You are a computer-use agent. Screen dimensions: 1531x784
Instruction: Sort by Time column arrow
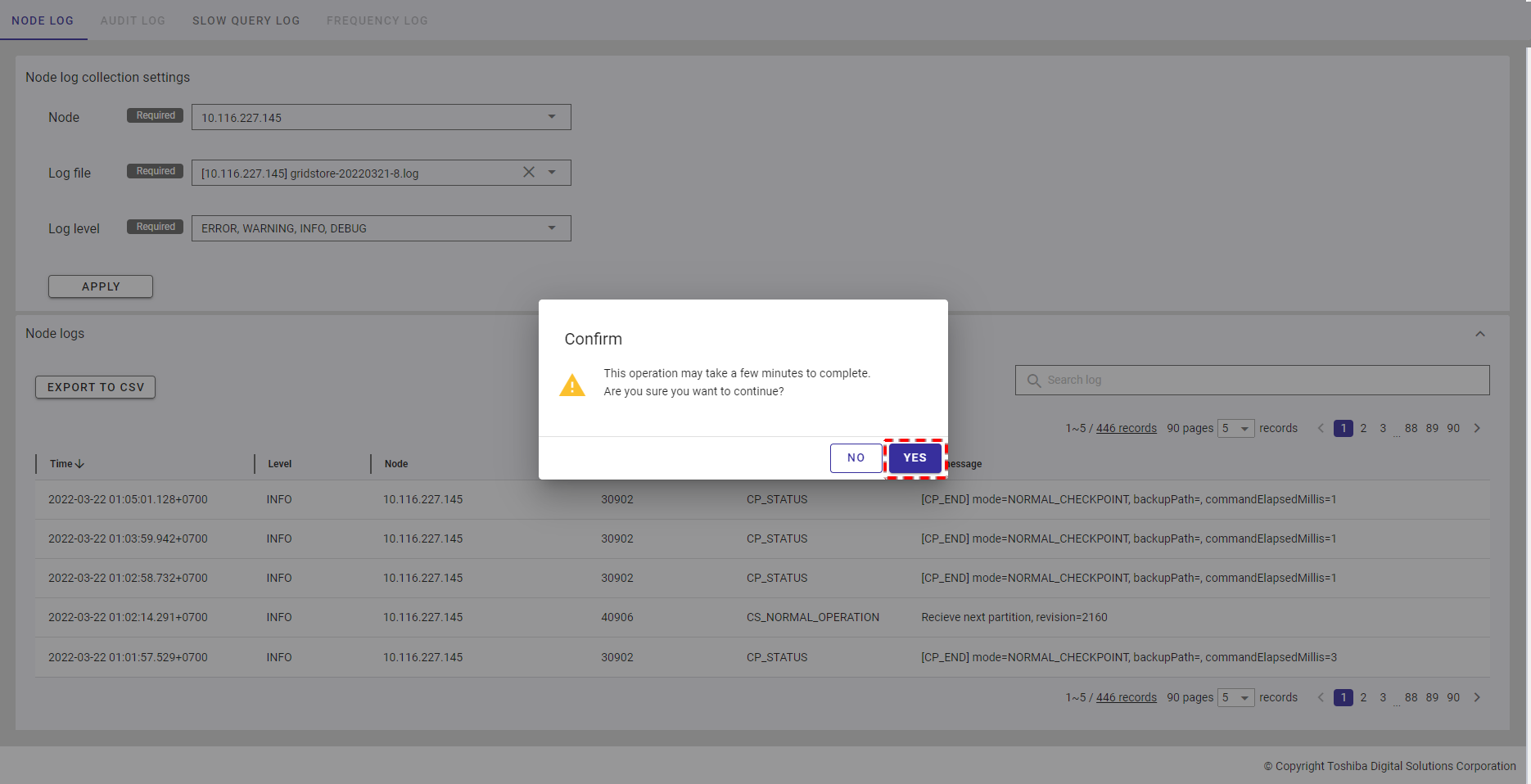coord(79,464)
